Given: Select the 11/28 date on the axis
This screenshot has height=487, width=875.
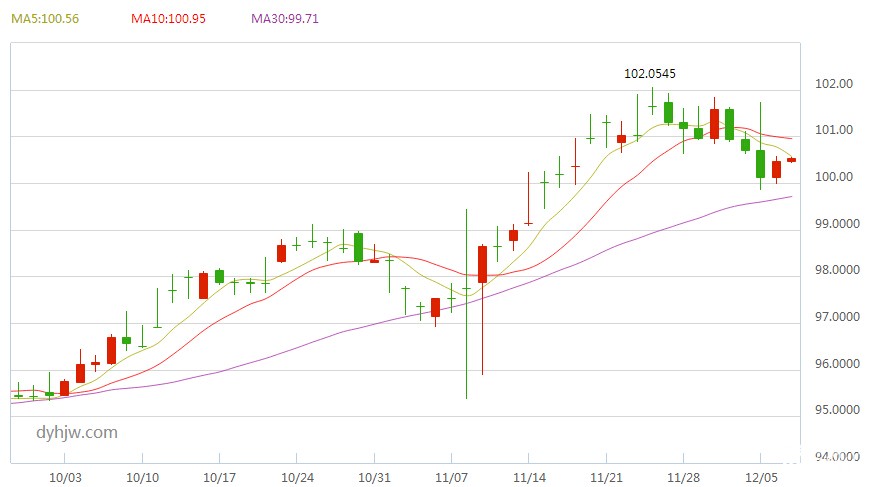Looking at the screenshot, I should 684,478.
